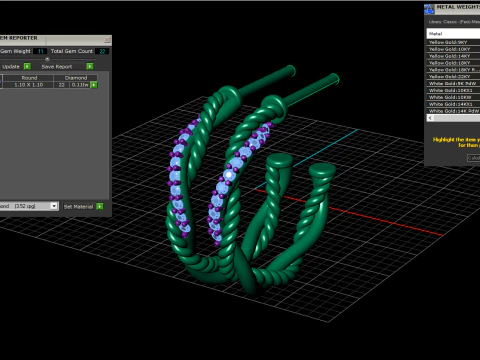Select Yellow Gold:9KY in metal list
Image resolution: width=480 pixels, height=360 pixels.
453,42
